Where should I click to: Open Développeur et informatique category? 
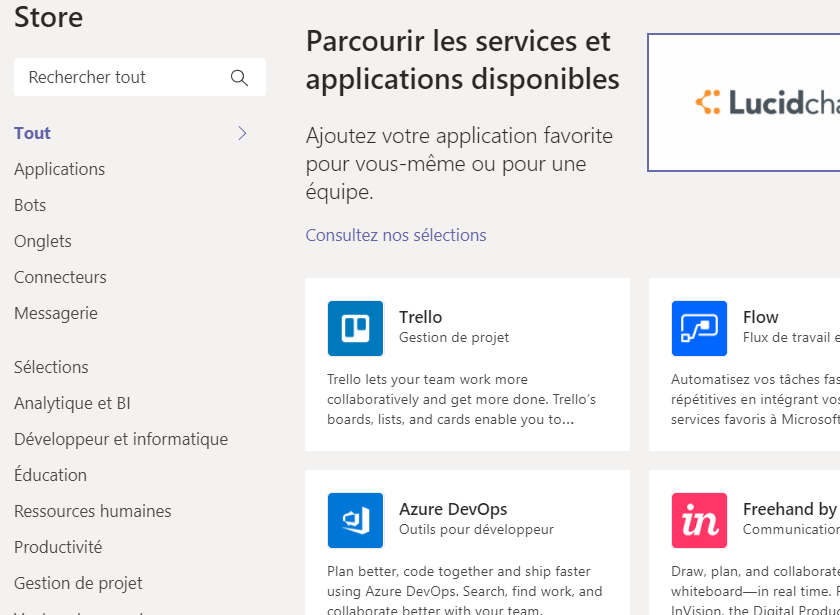tap(121, 439)
